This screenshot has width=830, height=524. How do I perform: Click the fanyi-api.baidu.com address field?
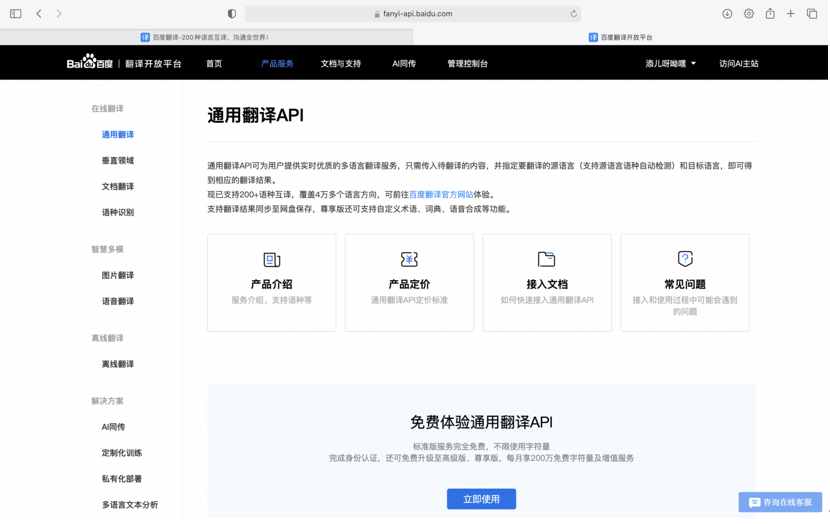(x=413, y=14)
